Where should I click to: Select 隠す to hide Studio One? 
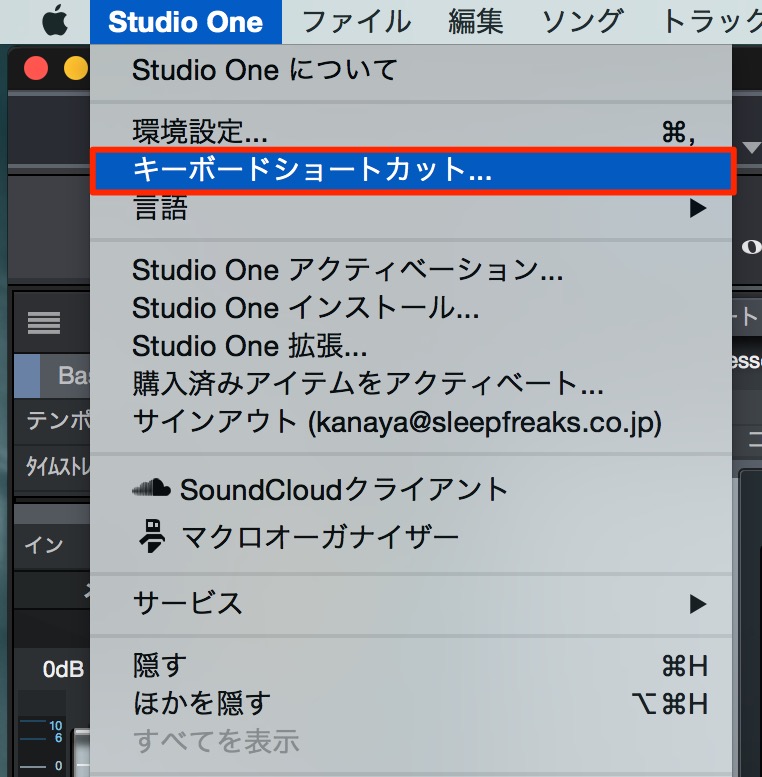pyautogui.click(x=411, y=666)
